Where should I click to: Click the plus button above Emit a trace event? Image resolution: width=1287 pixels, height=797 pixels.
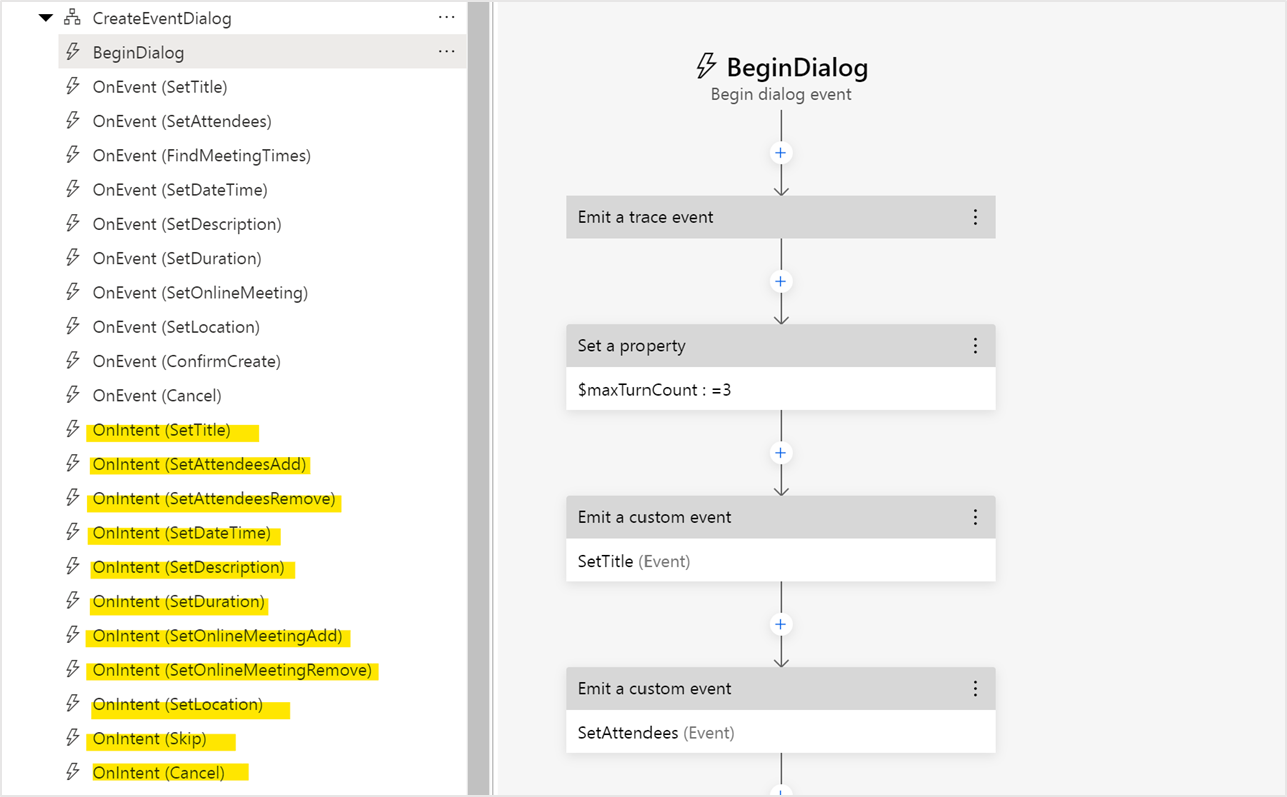(x=780, y=152)
